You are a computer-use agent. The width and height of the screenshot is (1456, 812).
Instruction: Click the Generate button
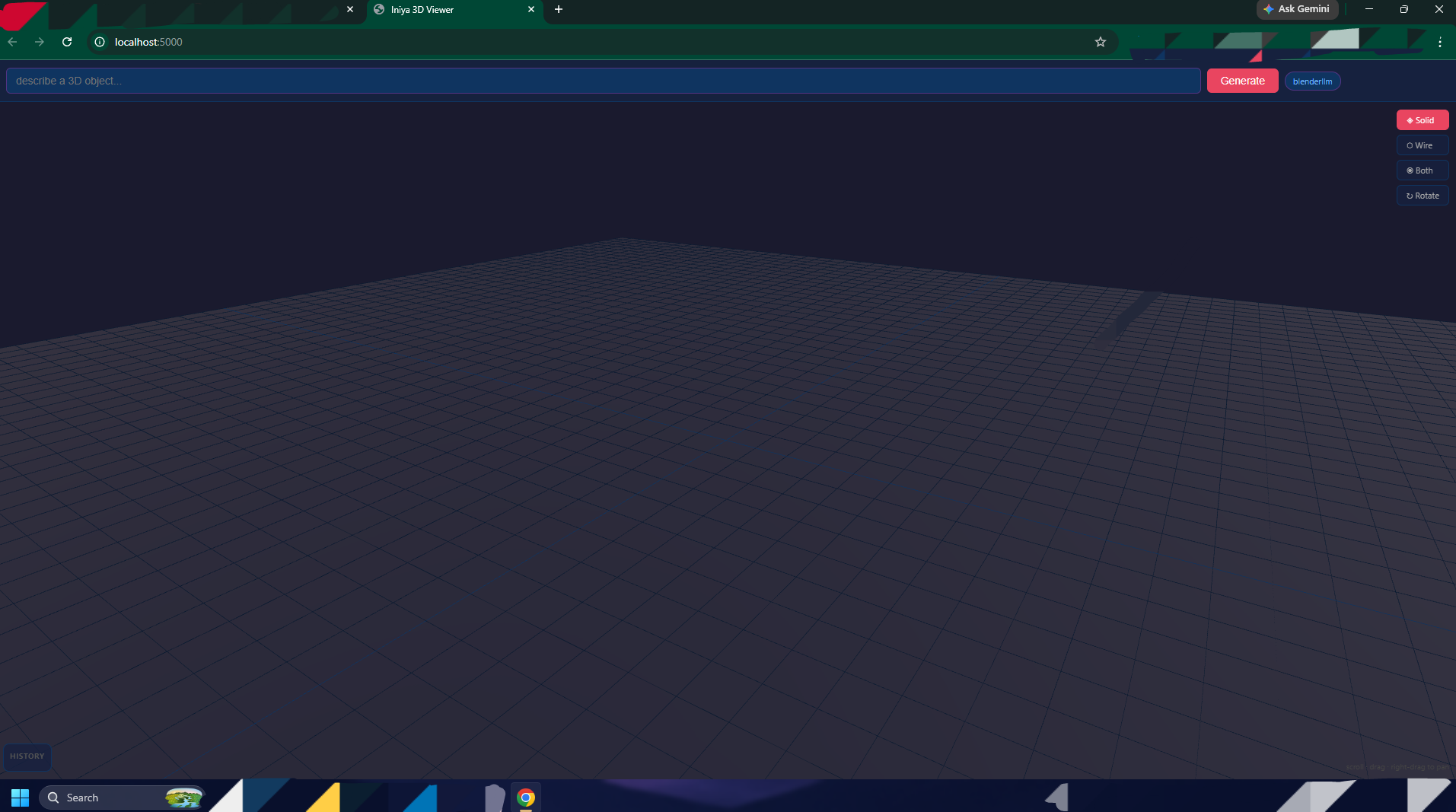click(1242, 81)
